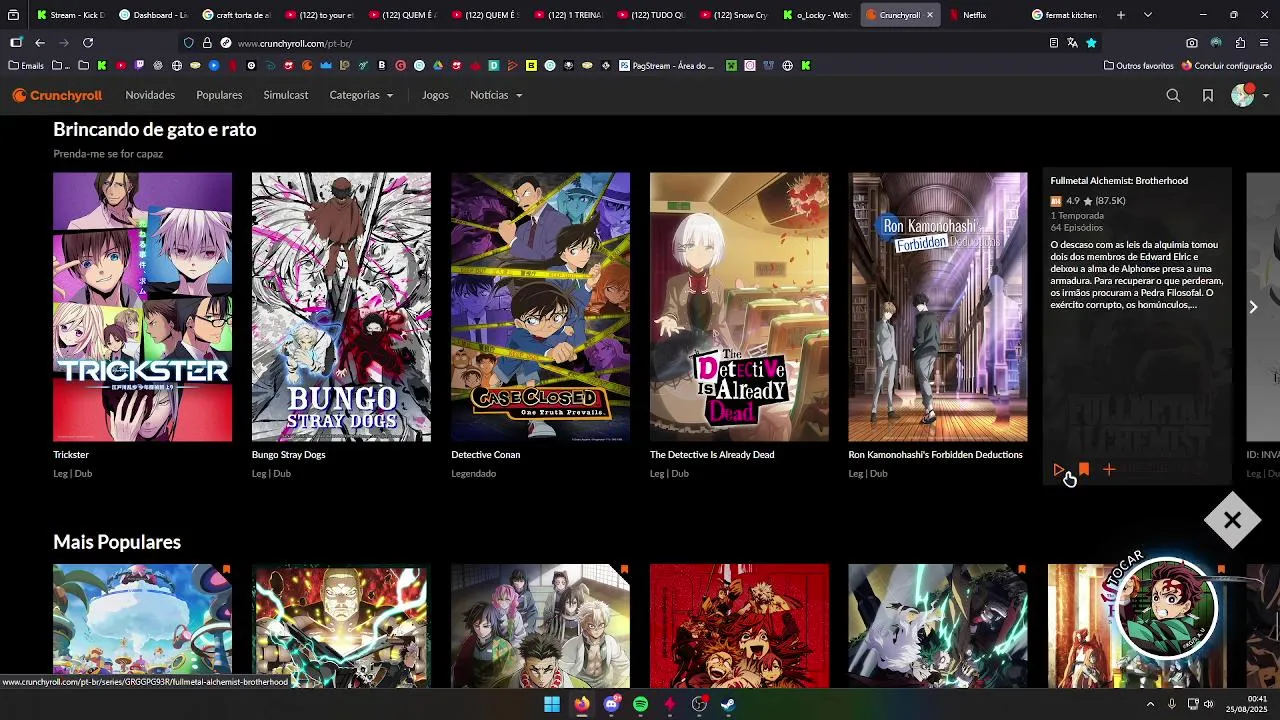
Task: Toggle watchlist bookmark on Fullmetal Alchemist card
Action: pos(1084,469)
